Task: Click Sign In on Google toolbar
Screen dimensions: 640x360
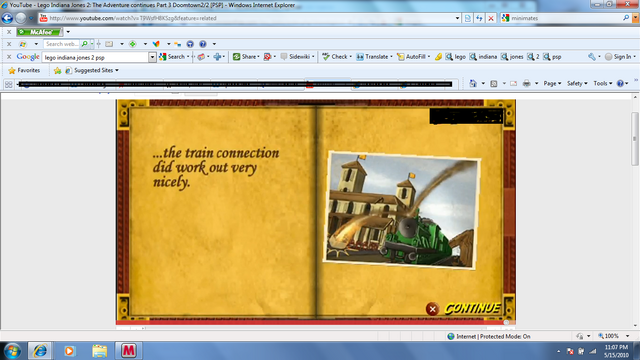Action: [x=618, y=57]
